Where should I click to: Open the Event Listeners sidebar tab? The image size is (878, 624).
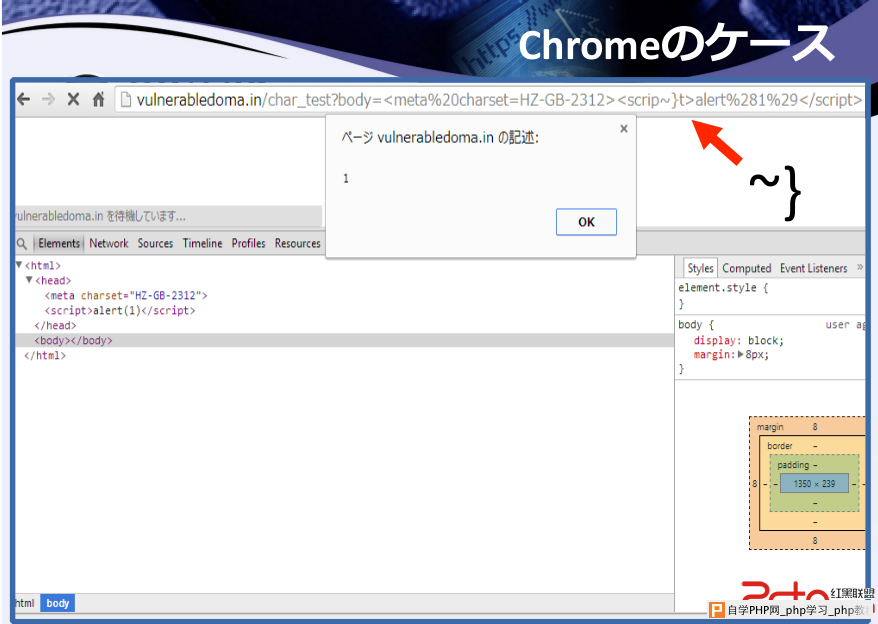pos(814,268)
